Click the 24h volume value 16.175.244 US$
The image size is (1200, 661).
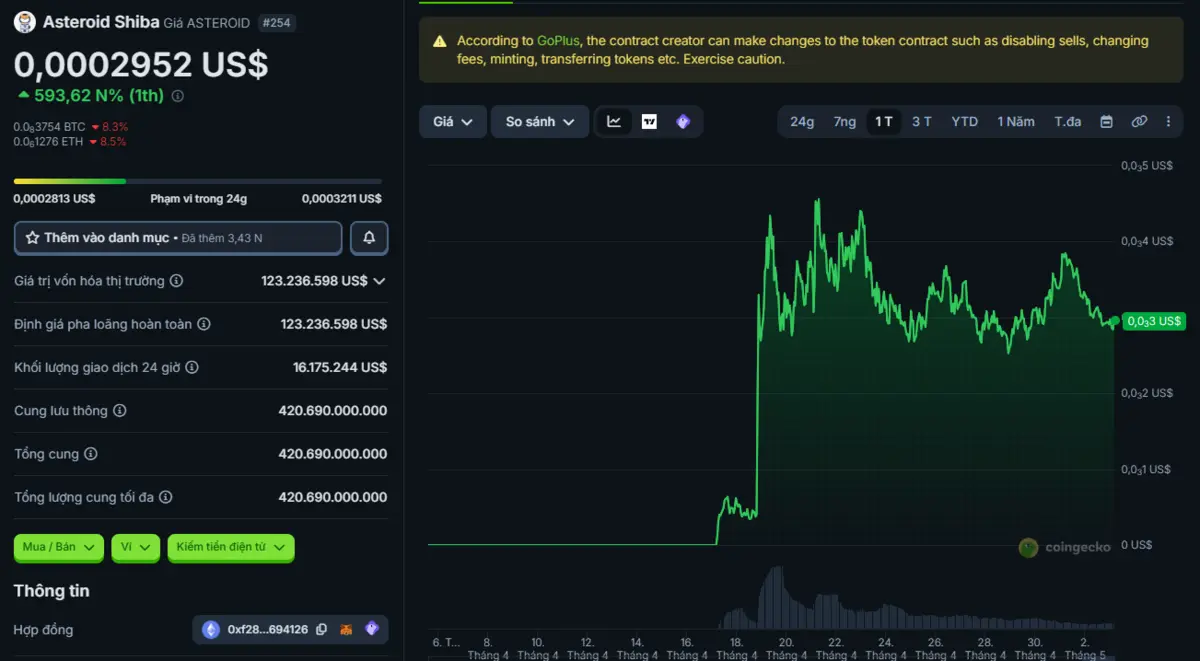click(340, 367)
